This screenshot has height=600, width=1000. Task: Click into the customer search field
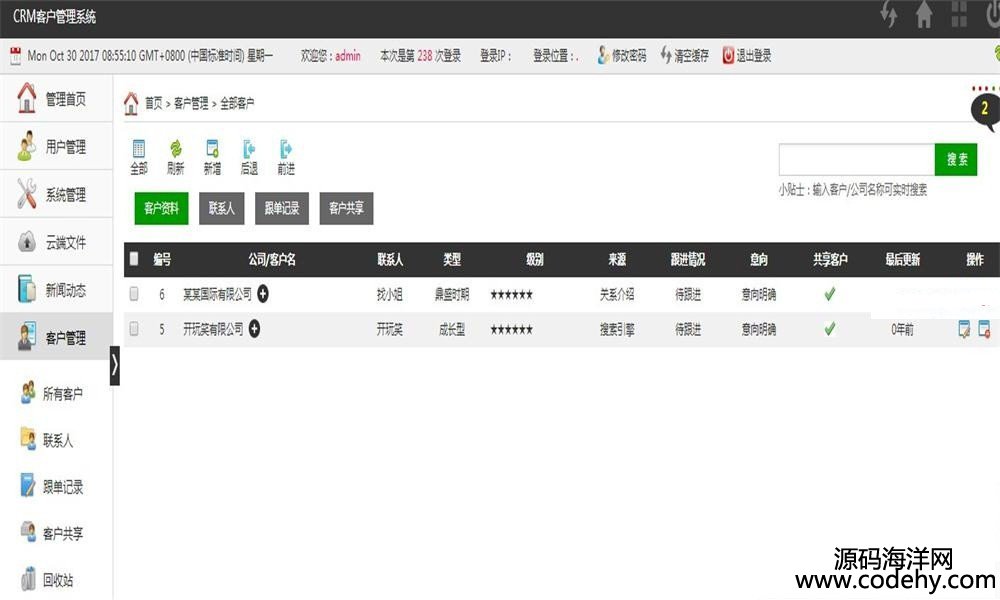point(857,159)
